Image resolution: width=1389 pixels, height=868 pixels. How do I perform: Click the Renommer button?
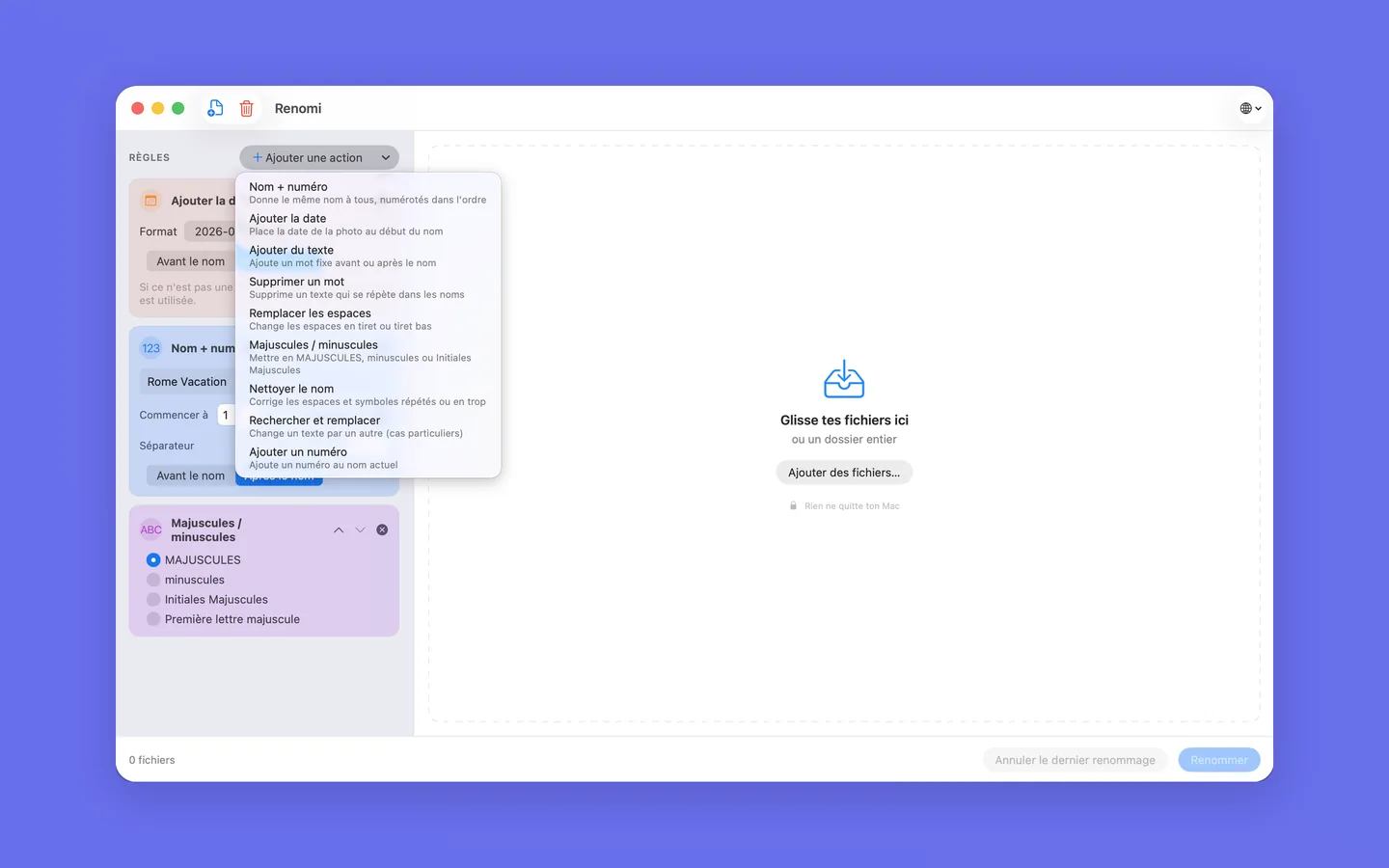1219,760
